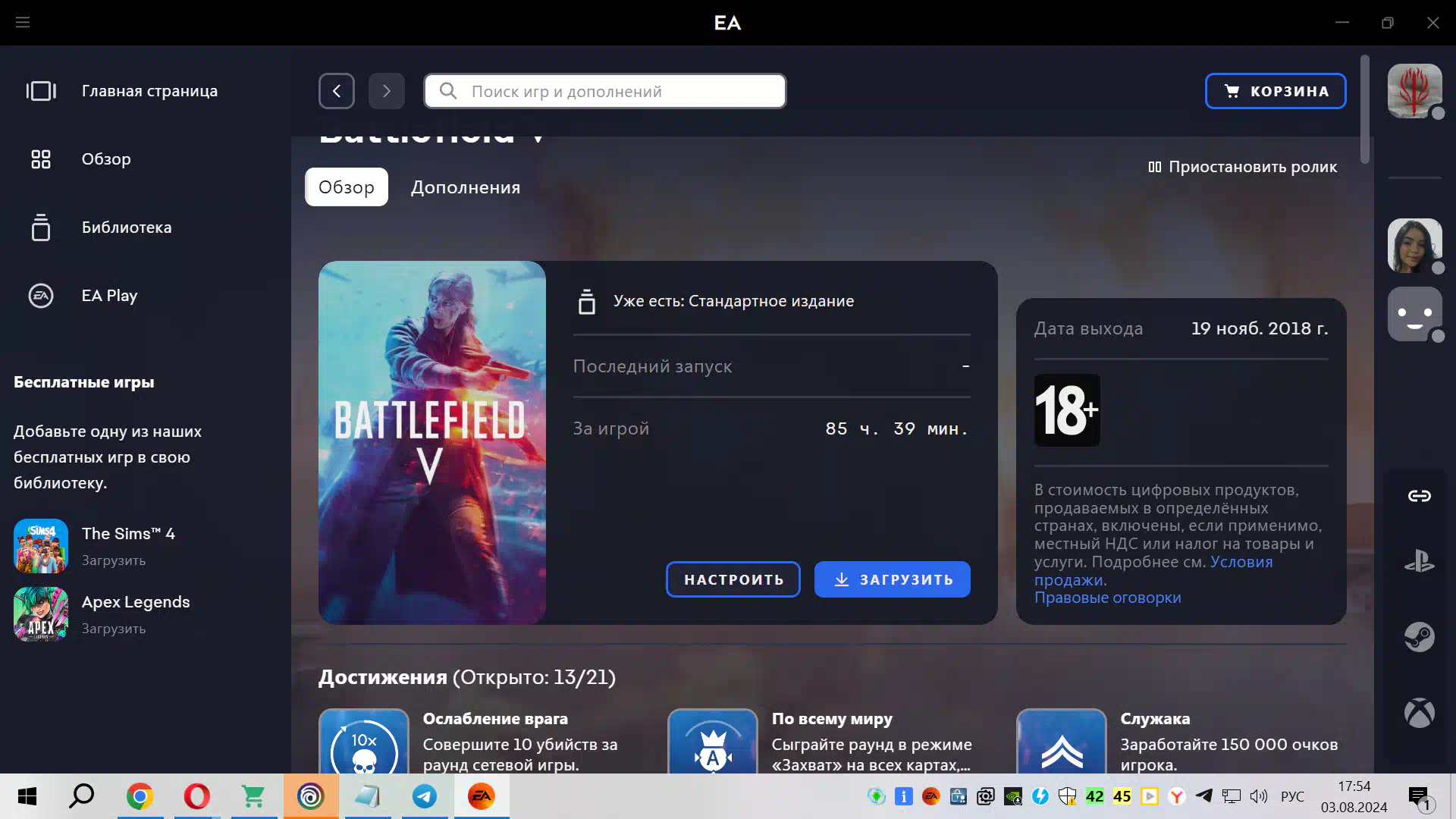
Task: Open your profile avatar with red emblem
Action: 1414,91
